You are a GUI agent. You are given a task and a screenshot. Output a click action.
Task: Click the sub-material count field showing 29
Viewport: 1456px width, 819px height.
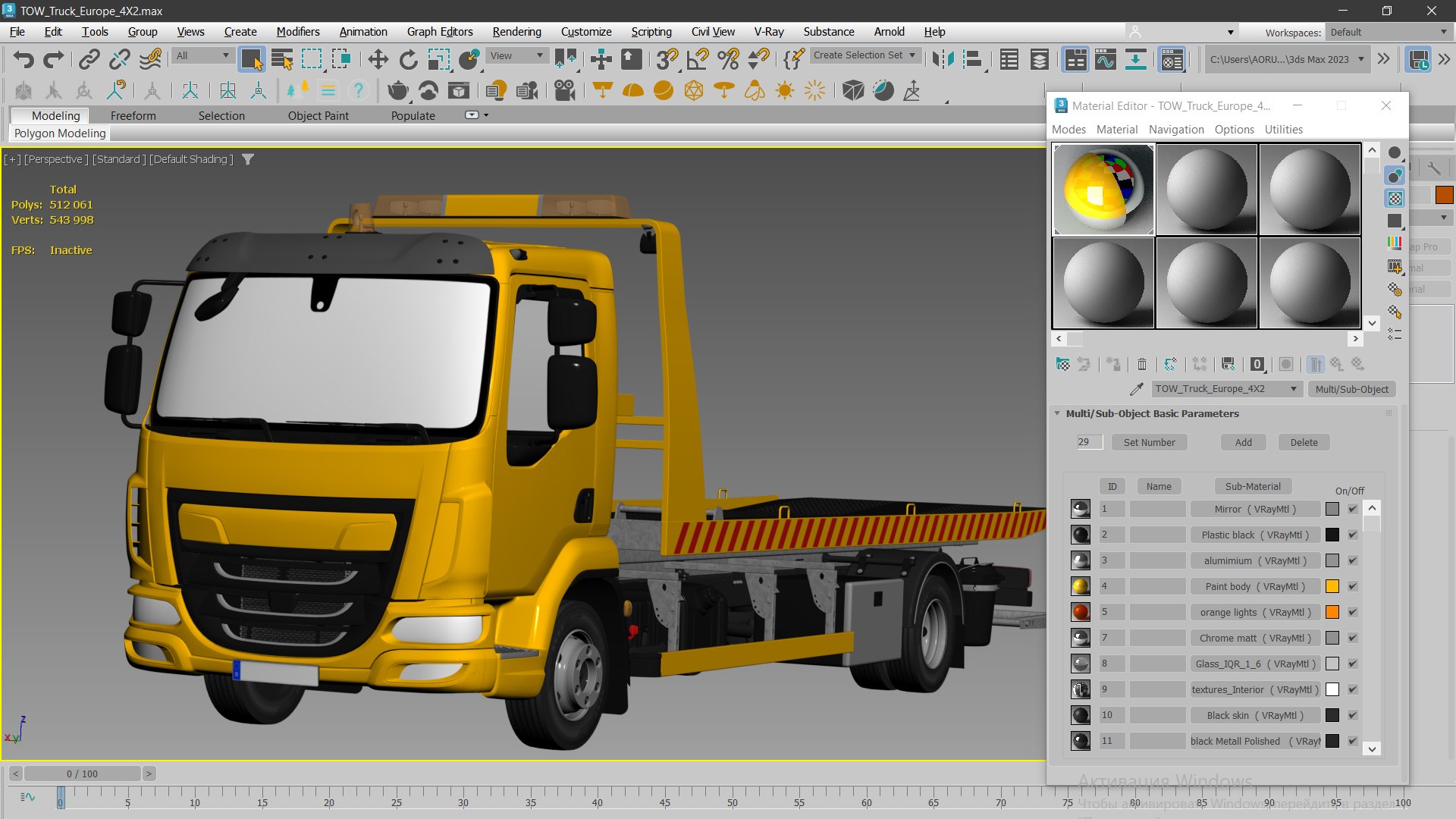(x=1089, y=442)
